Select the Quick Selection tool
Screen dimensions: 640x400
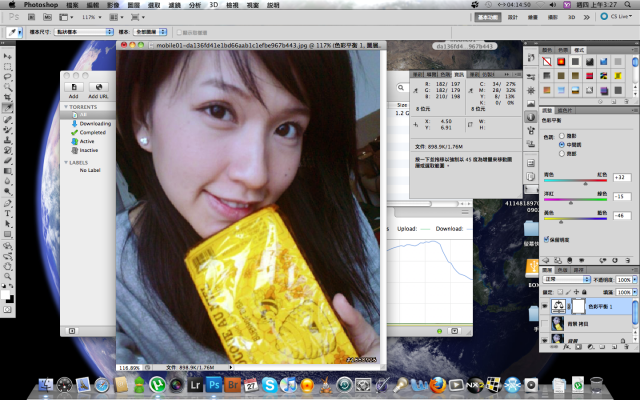pyautogui.click(x=8, y=87)
